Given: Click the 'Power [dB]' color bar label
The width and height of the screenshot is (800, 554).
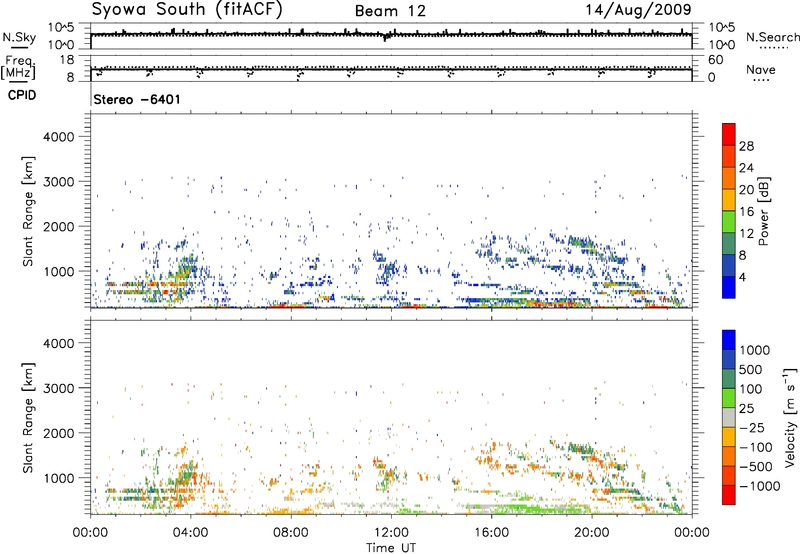Looking at the screenshot, I should 763,211.
